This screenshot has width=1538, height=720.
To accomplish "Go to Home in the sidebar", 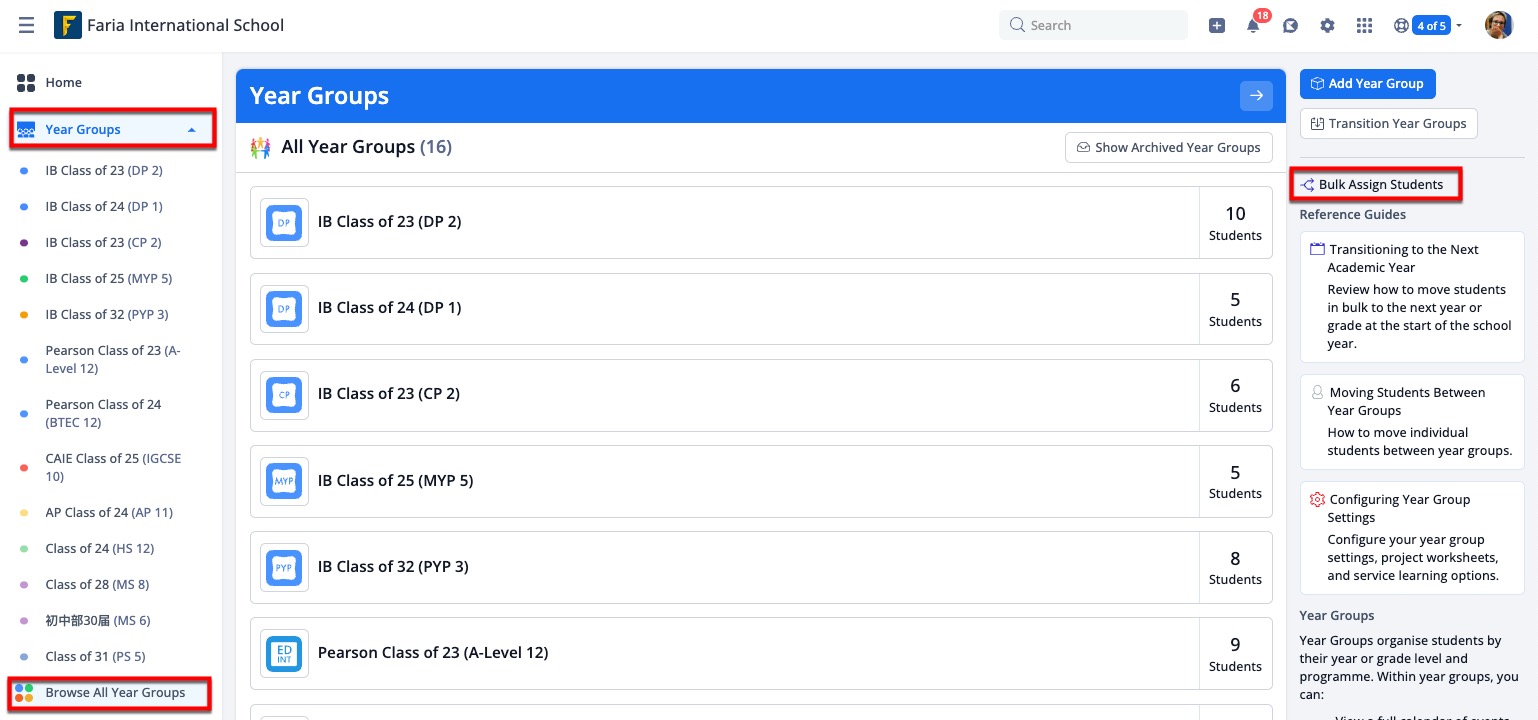I will 64,83.
